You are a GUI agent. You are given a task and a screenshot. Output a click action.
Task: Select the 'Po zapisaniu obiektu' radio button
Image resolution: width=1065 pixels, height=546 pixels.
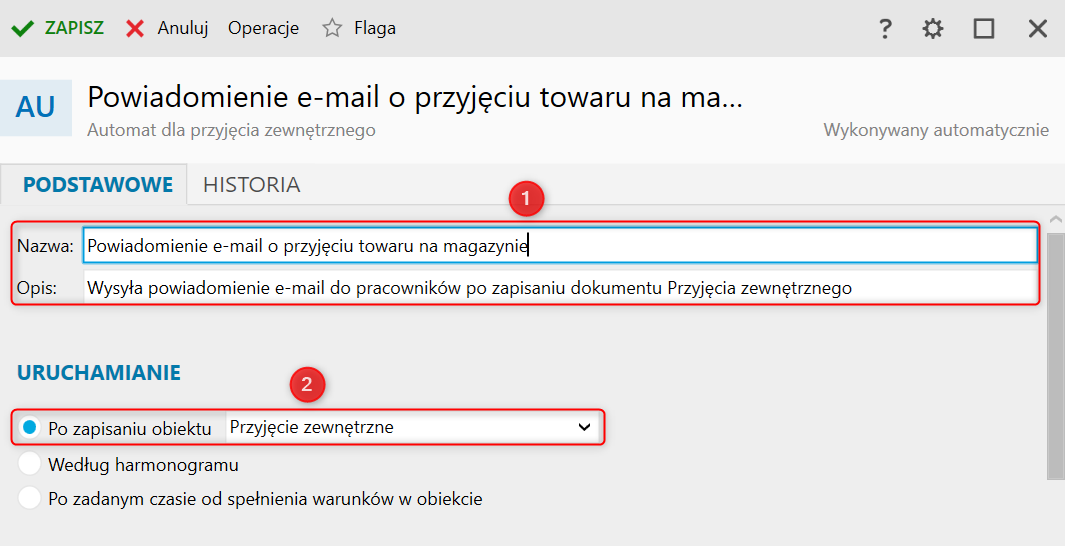tap(30, 428)
